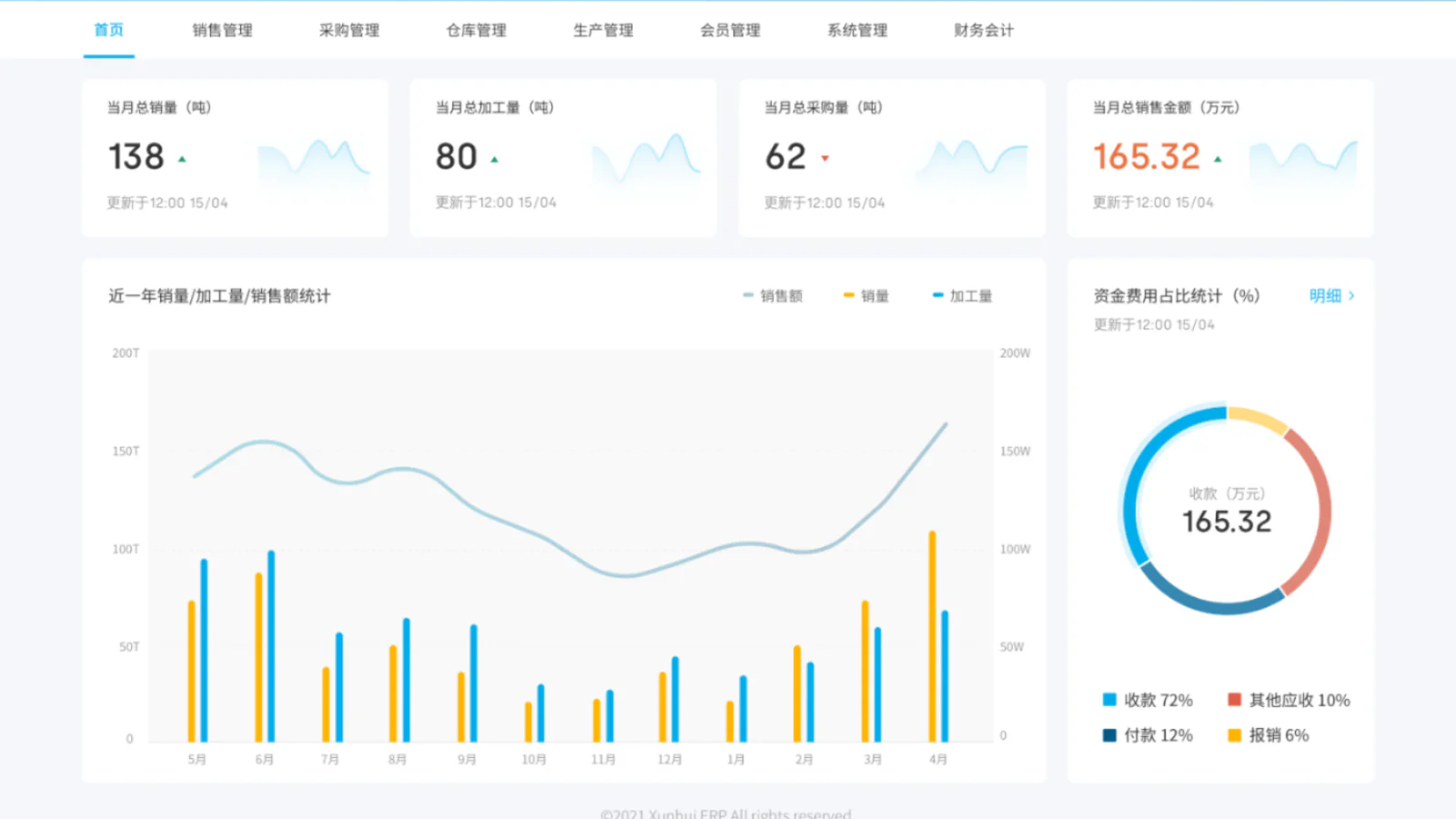
Task: Switch to the 采购管理 tab
Action: pyautogui.click(x=349, y=30)
